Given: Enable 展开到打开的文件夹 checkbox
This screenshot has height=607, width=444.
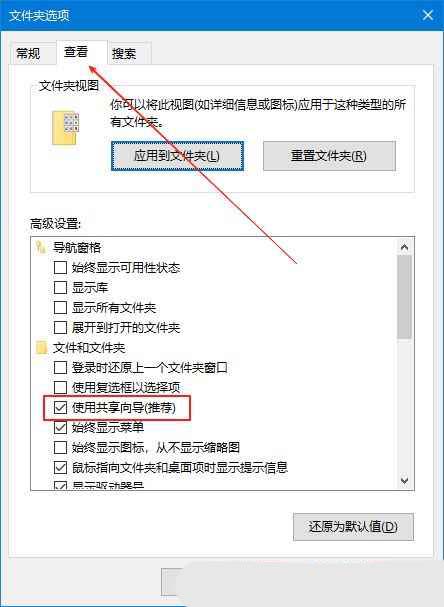Looking at the screenshot, I should tap(60, 328).
